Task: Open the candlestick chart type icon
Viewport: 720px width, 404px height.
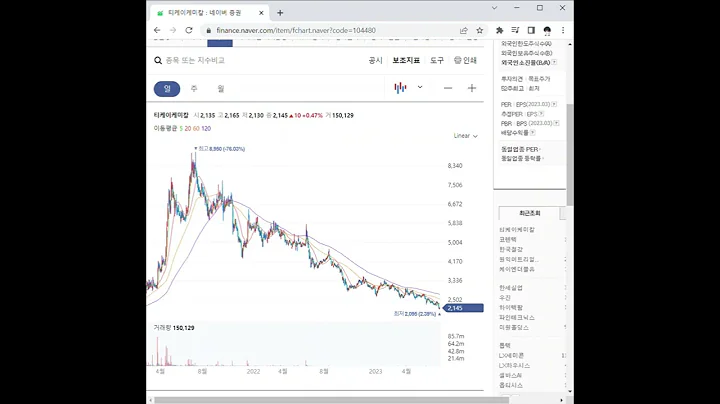Action: (x=400, y=88)
